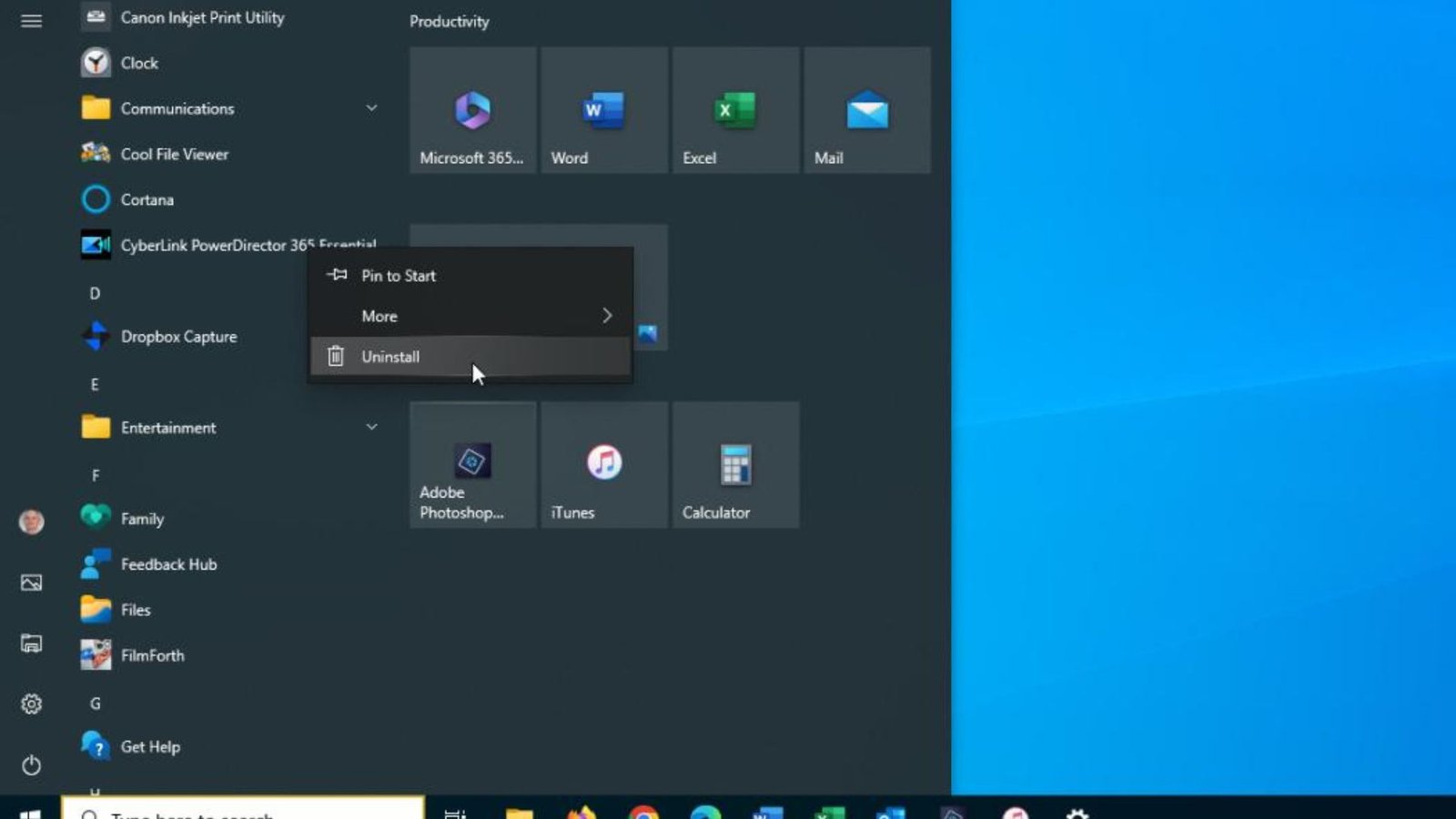Viewport: 1456px width, 819px height.
Task: Click the E letter header
Action: click(95, 385)
